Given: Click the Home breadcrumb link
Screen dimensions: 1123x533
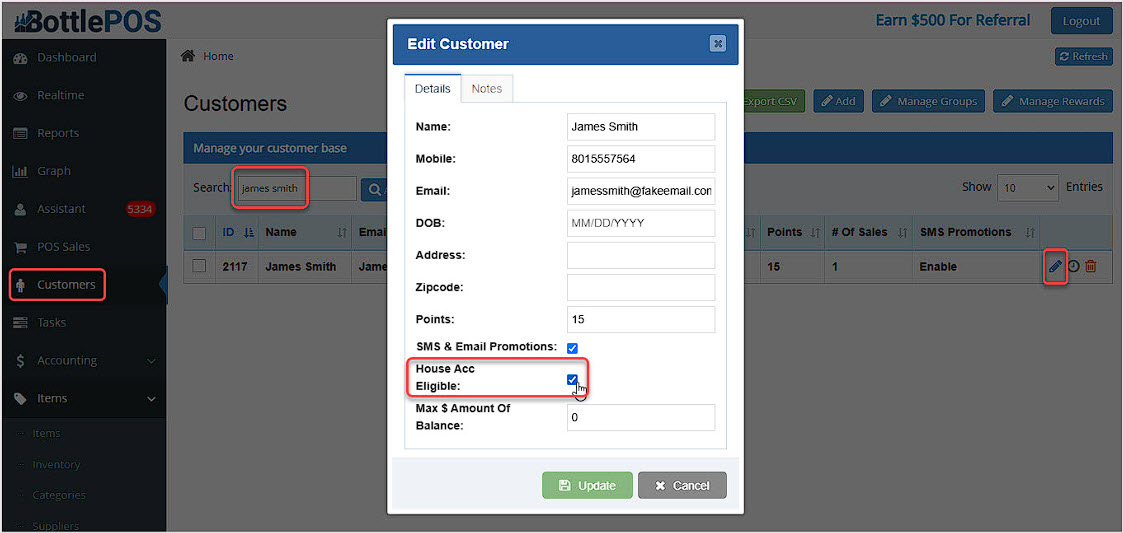Looking at the screenshot, I should (218, 57).
